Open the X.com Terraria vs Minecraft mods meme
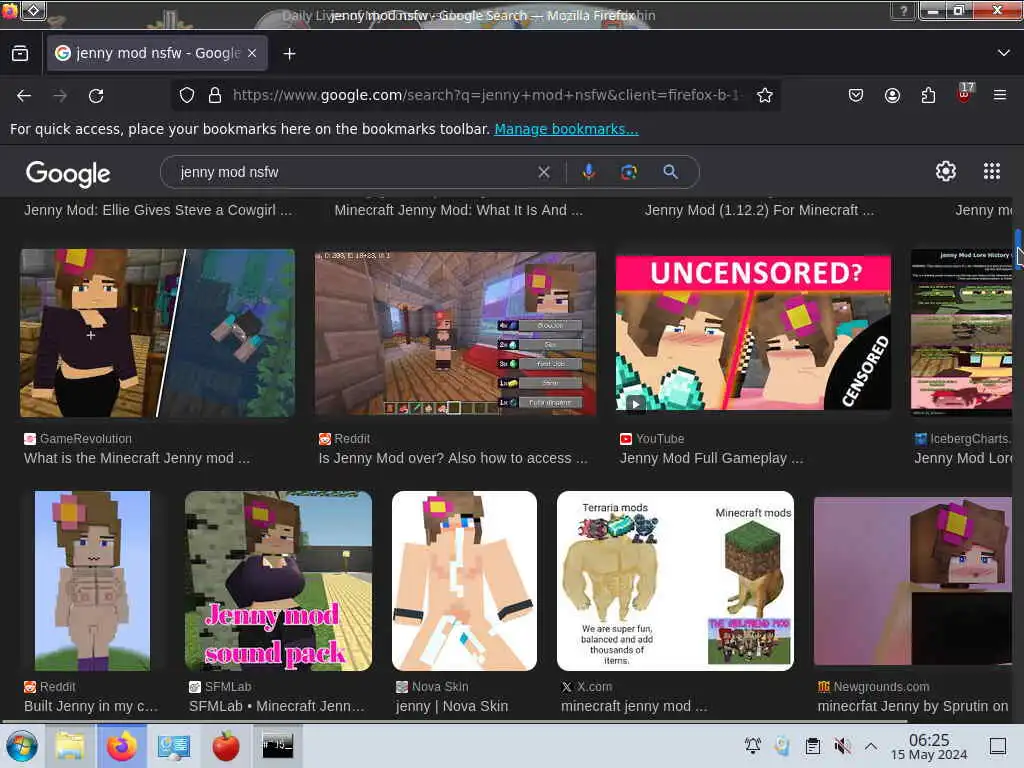The height and width of the screenshot is (768, 1024). pyautogui.click(x=675, y=581)
